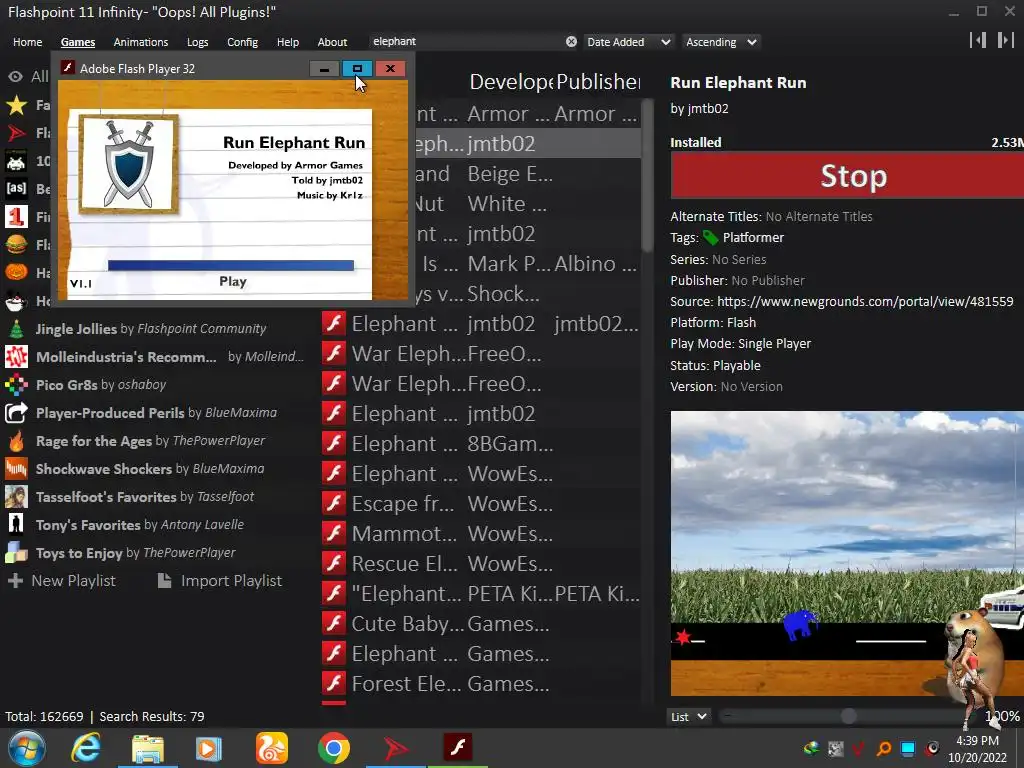Select the Forest Ele... game row
Viewport: 1024px width, 768px height.
(480, 684)
